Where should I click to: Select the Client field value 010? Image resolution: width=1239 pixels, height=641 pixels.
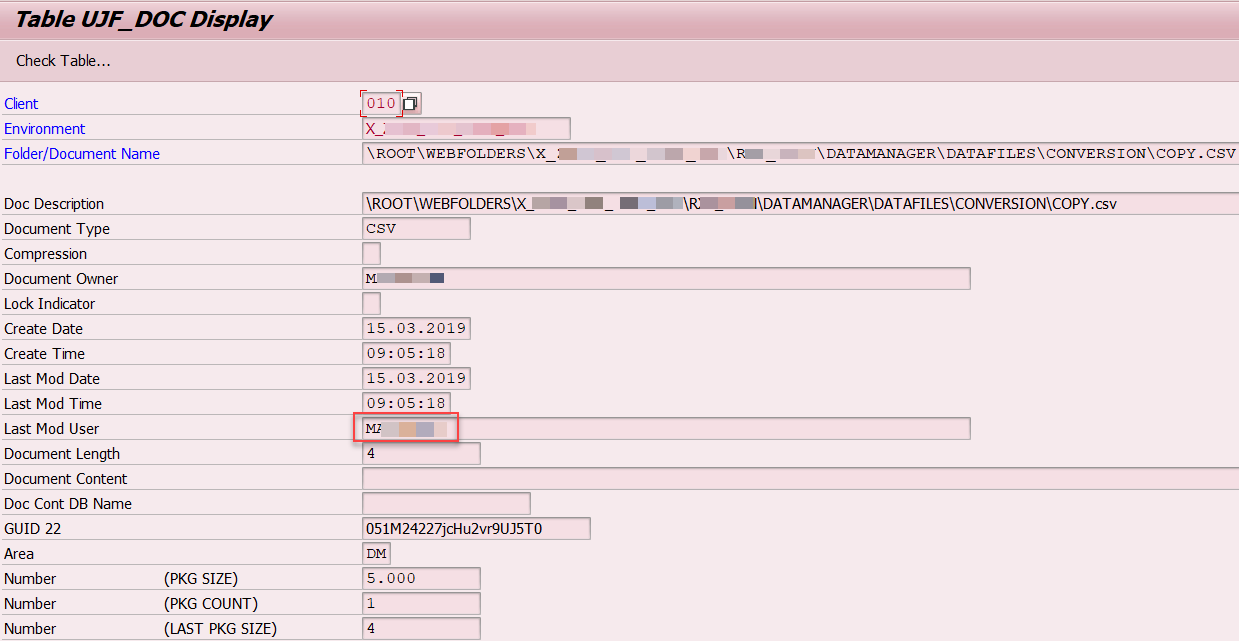pyautogui.click(x=381, y=103)
